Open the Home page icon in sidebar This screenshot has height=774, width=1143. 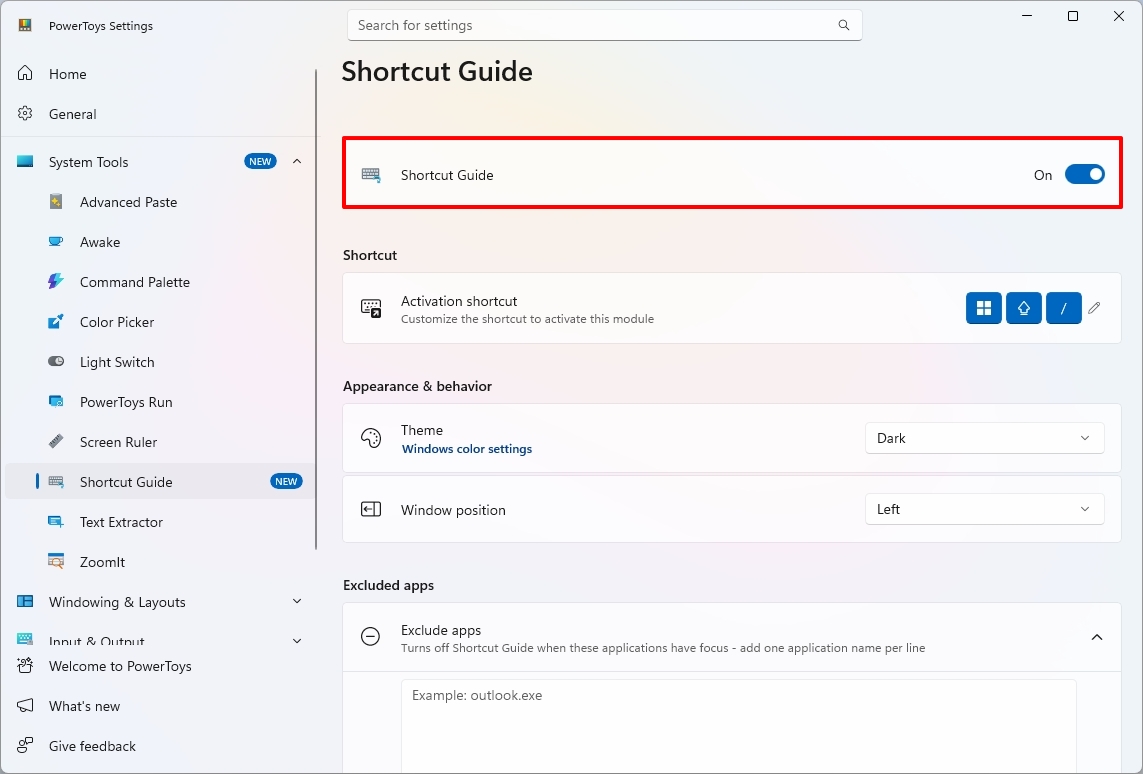pyautogui.click(x=26, y=74)
